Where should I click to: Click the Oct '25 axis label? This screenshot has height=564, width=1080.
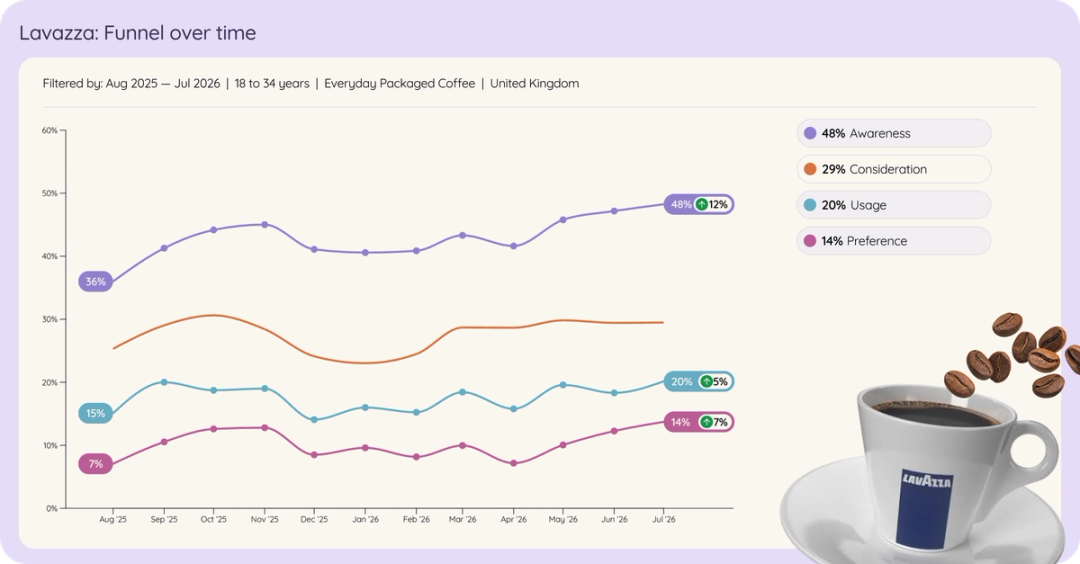[x=214, y=520]
